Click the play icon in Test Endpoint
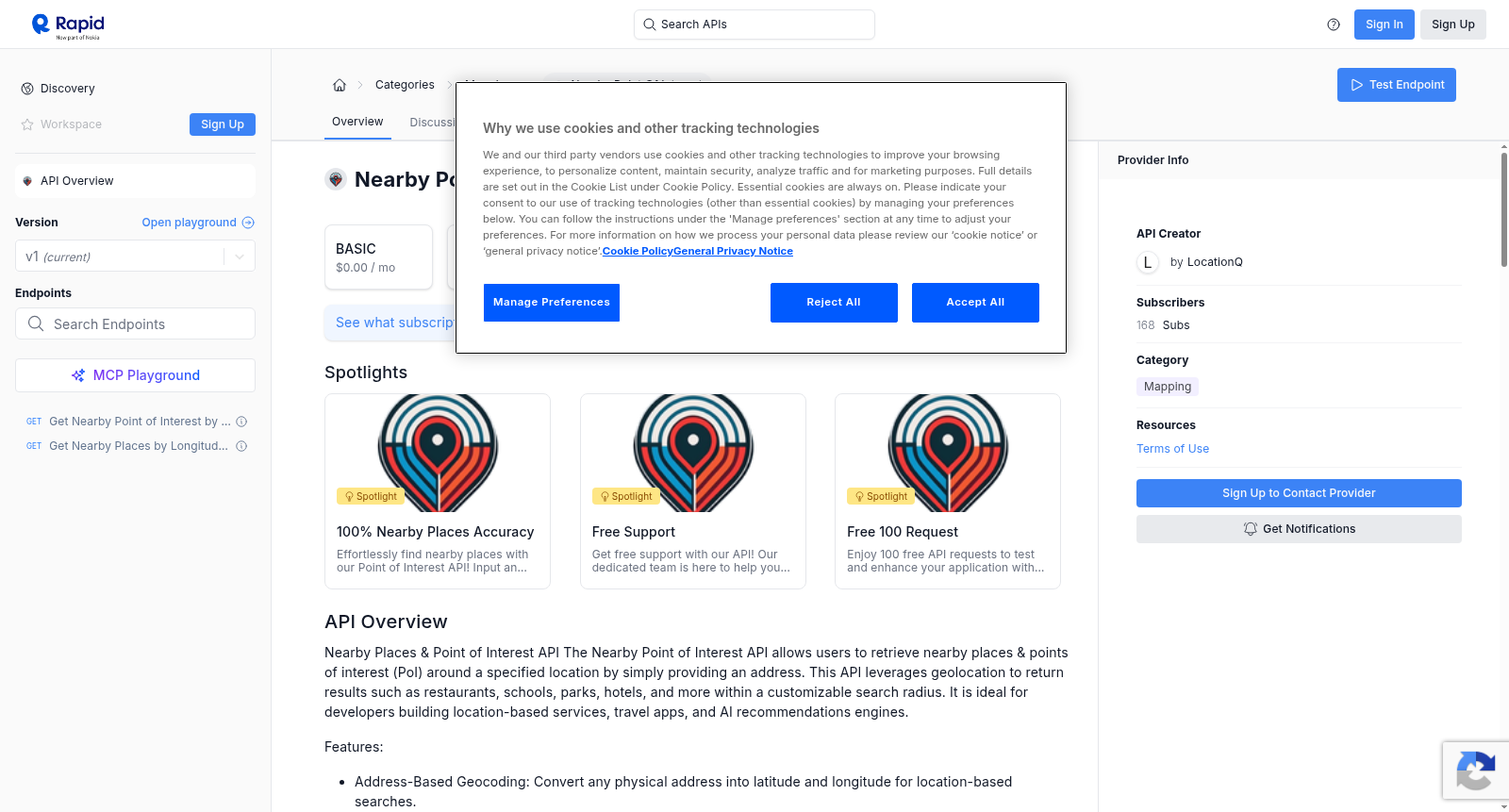Image resolution: width=1509 pixels, height=812 pixels. click(x=1357, y=85)
